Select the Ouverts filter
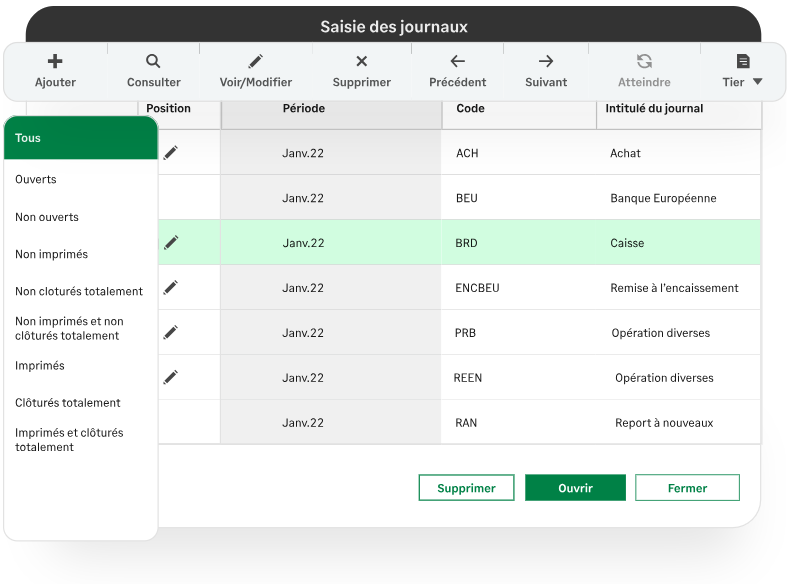Image resolution: width=806 pixels, height=584 pixels. (x=34, y=179)
